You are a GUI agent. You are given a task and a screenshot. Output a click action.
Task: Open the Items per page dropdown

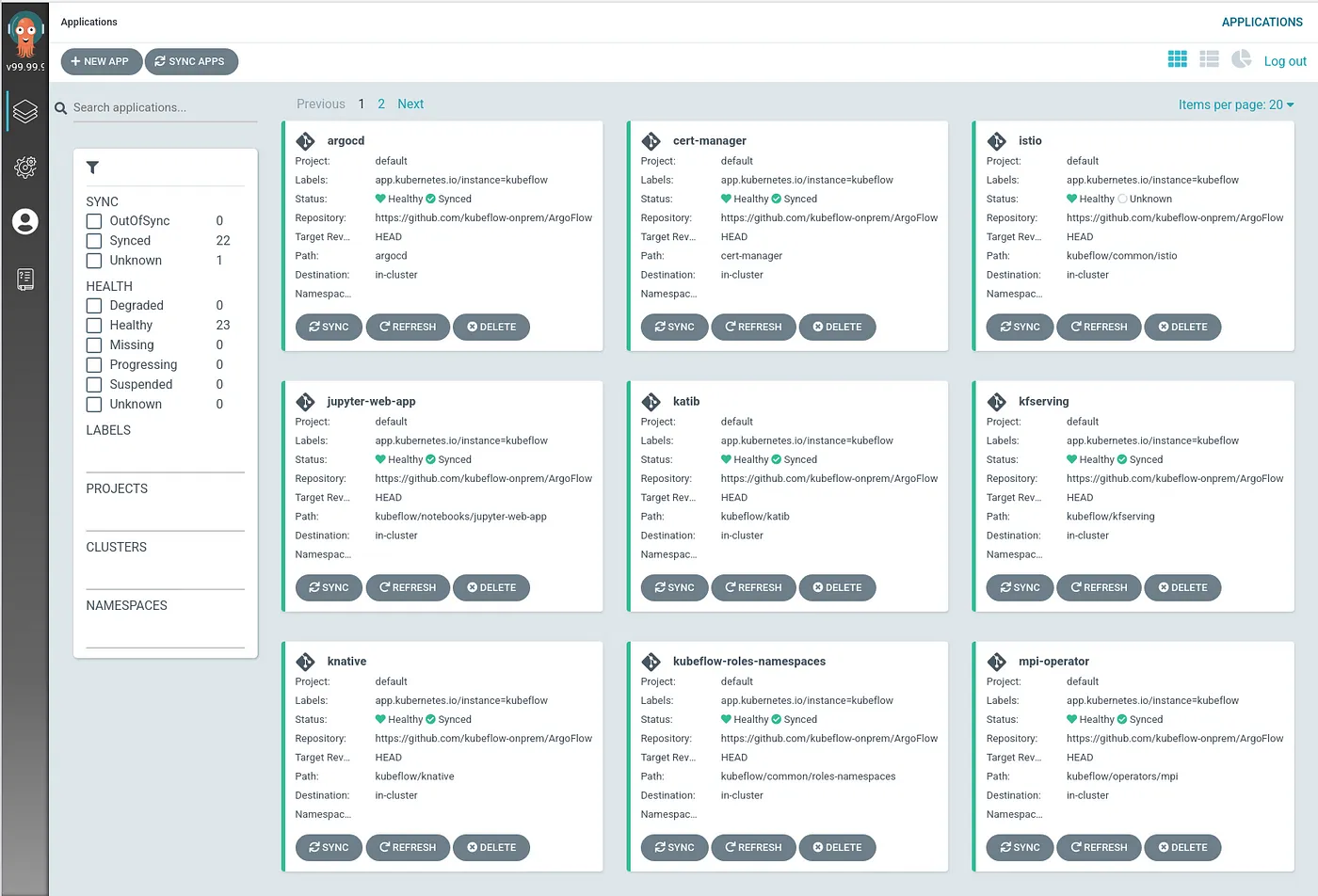(x=1236, y=104)
